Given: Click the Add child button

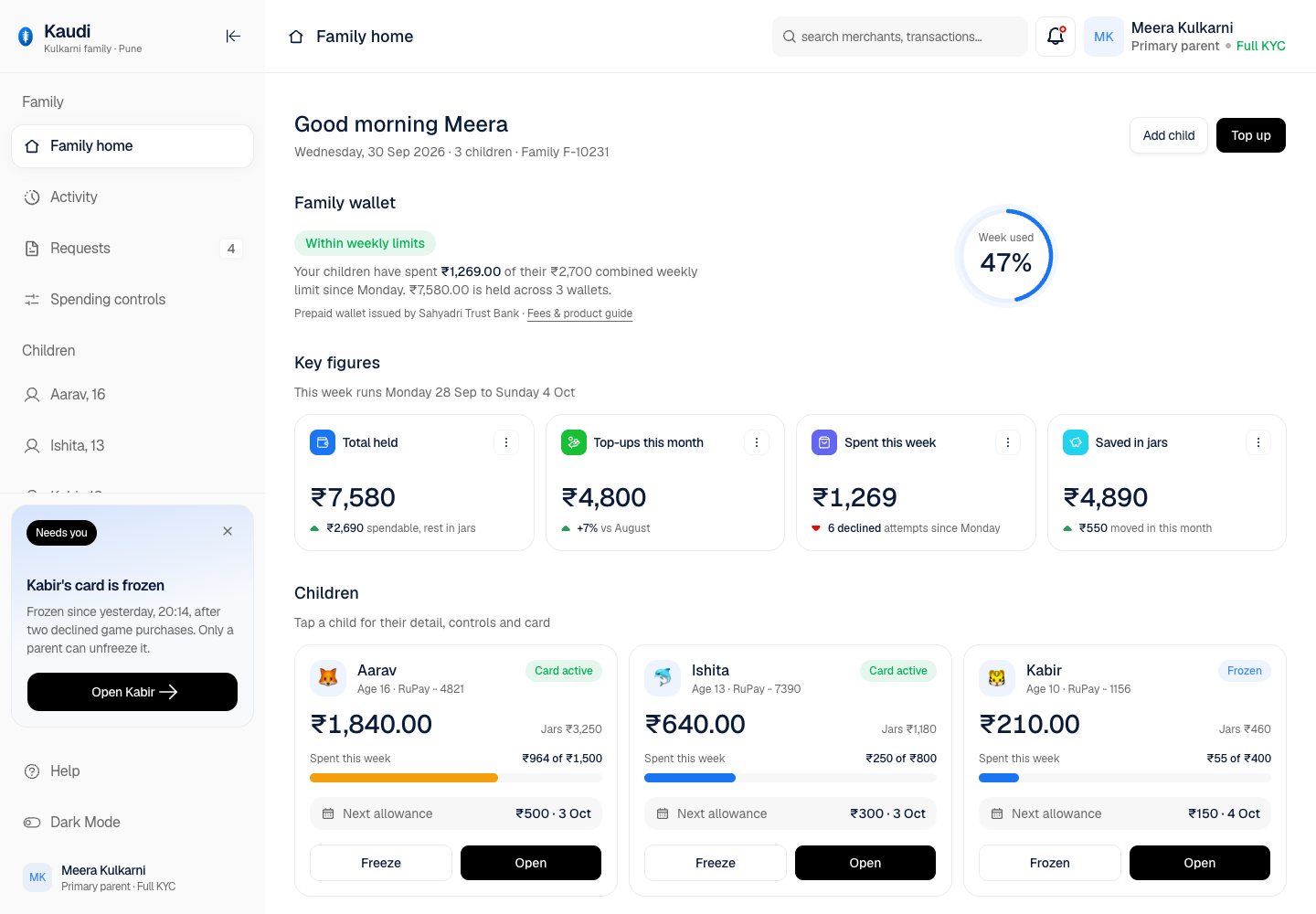Looking at the screenshot, I should (x=1169, y=135).
